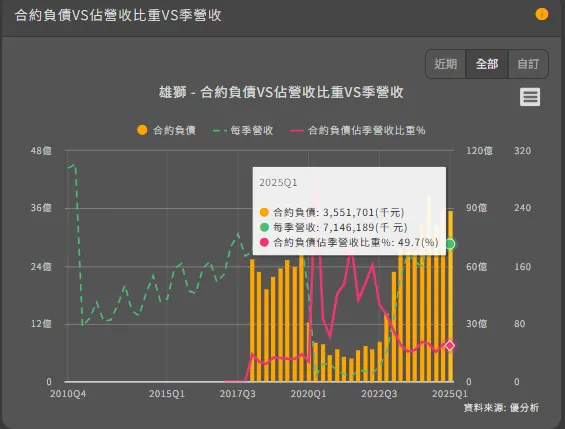Viewport: 565px width, 429px height.
Task: Click the 60億 right axis label
Action: click(476, 267)
